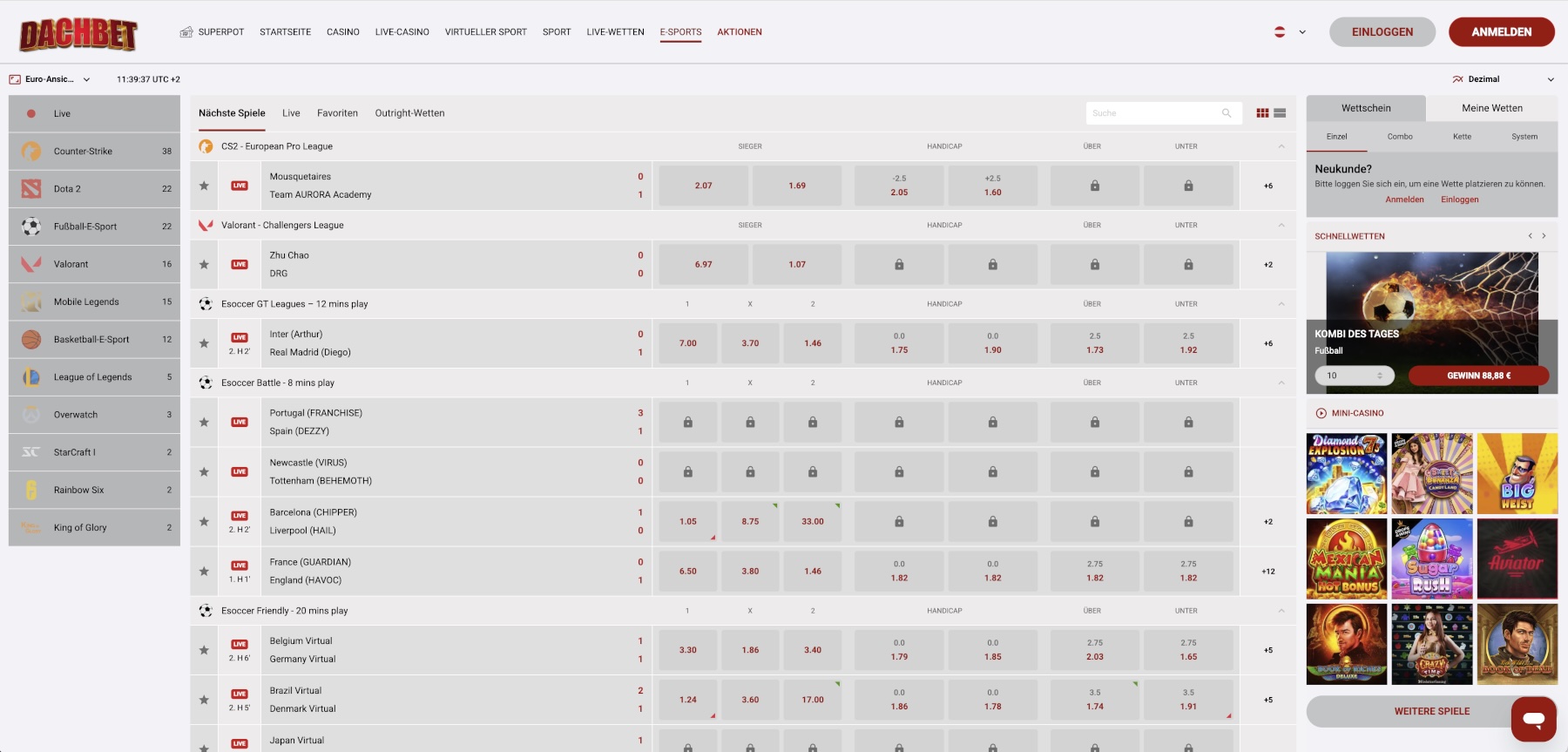
Task: Open the Sugar Rush game thumbnail
Action: click(x=1432, y=559)
